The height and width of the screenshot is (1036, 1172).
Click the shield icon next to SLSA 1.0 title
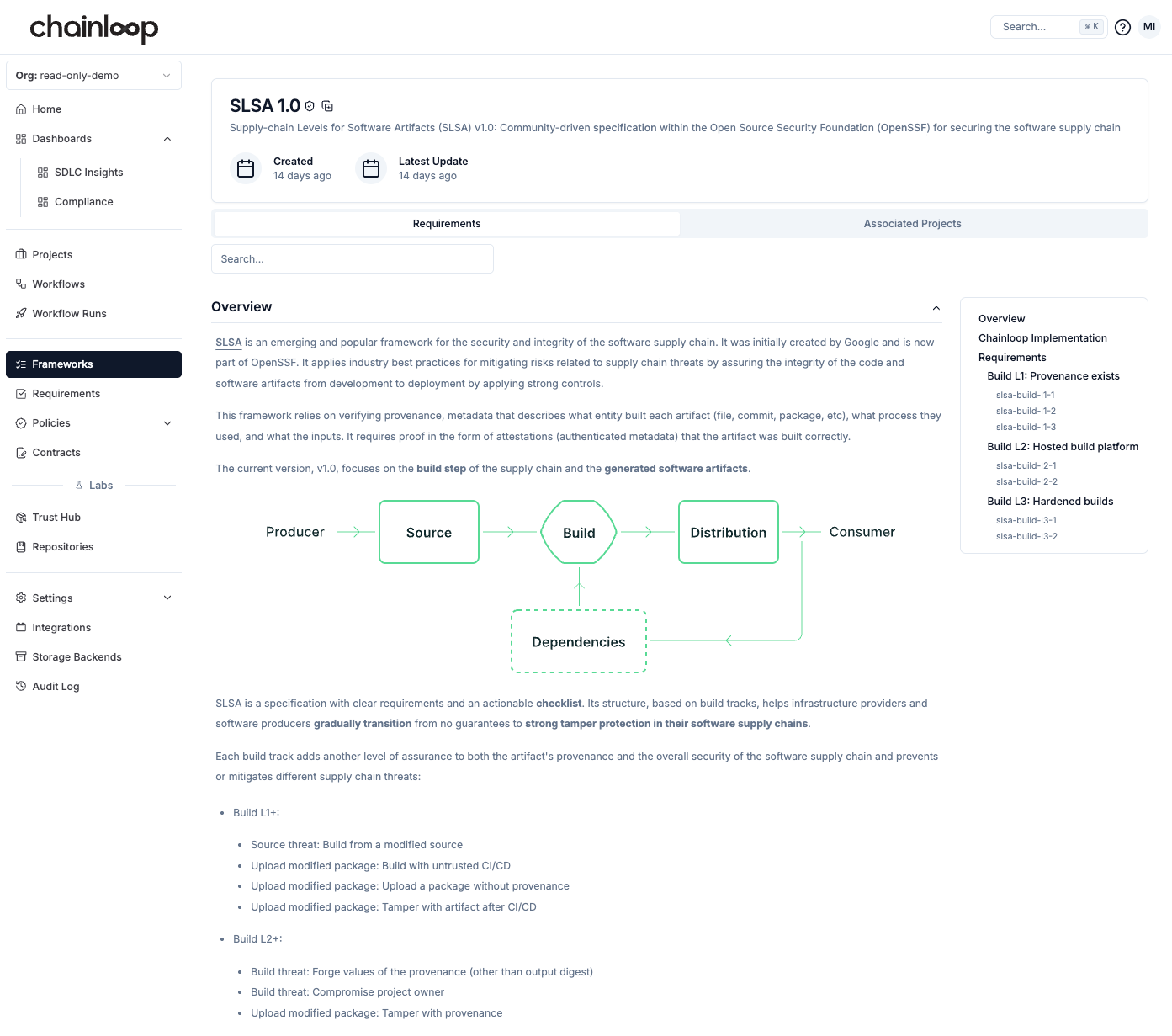click(310, 106)
